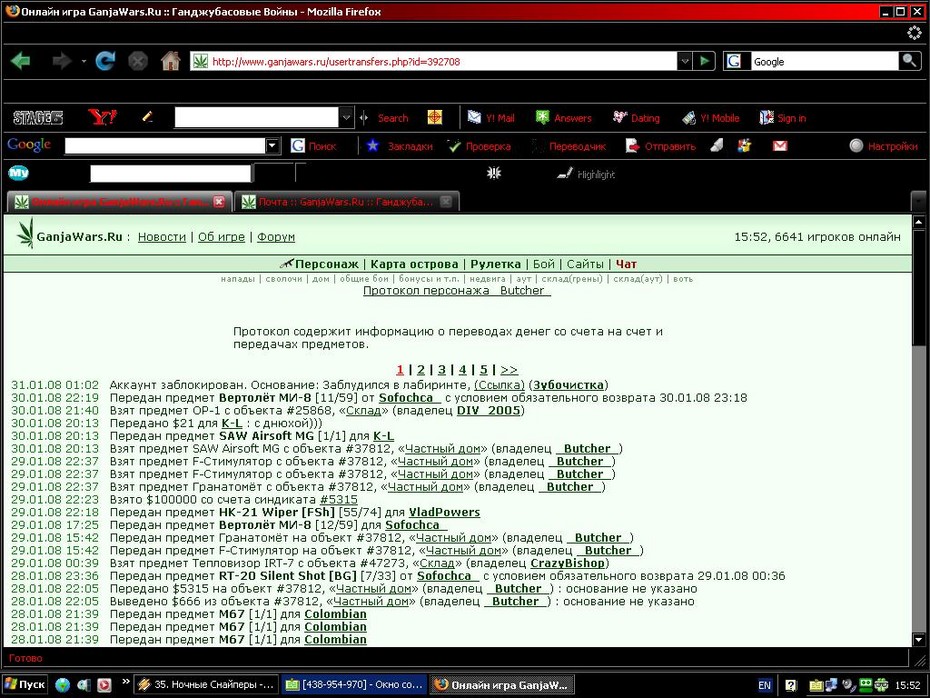
Task: Click the grayed stop loading icon
Action: point(138,61)
